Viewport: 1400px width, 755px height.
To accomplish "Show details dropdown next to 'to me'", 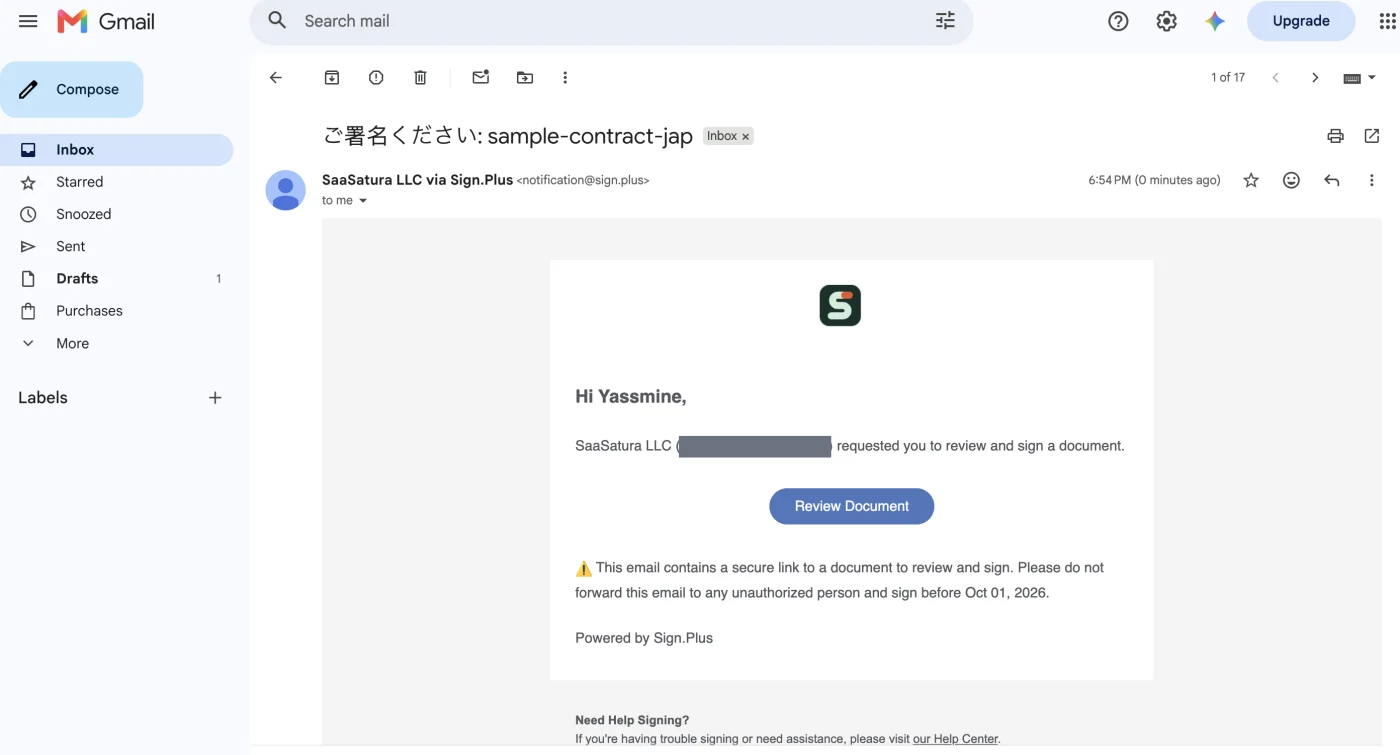I will pyautogui.click(x=363, y=201).
